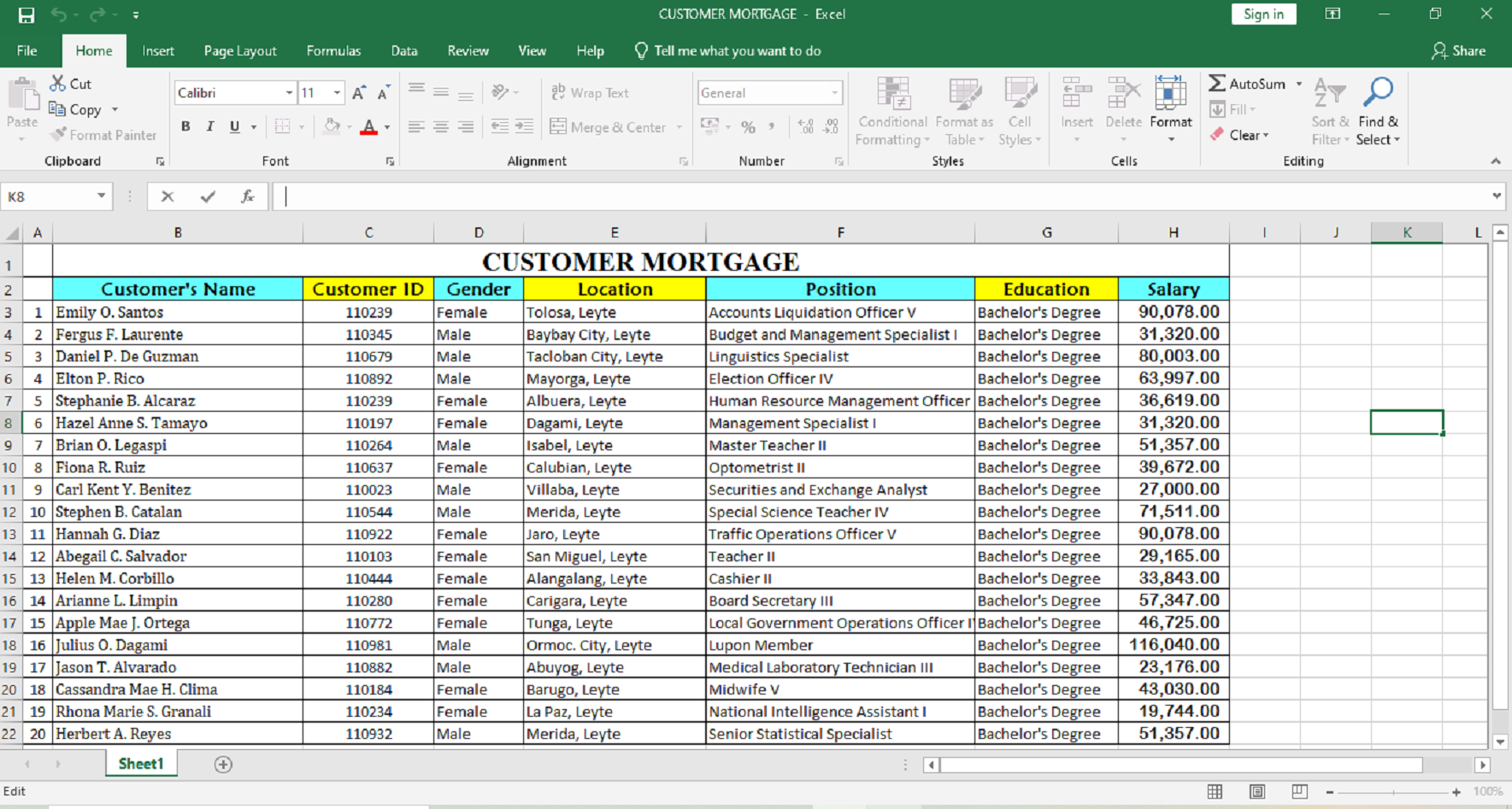Click the Decrease Indent icon
The height and width of the screenshot is (809, 1512).
[x=500, y=126]
